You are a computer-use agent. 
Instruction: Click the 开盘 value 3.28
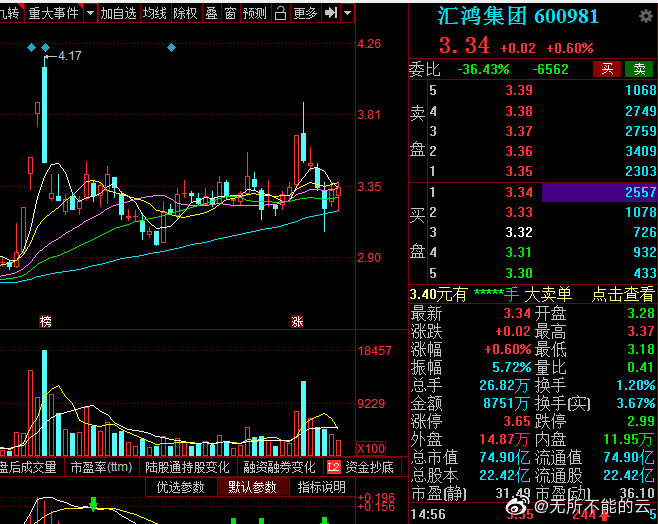click(x=641, y=313)
